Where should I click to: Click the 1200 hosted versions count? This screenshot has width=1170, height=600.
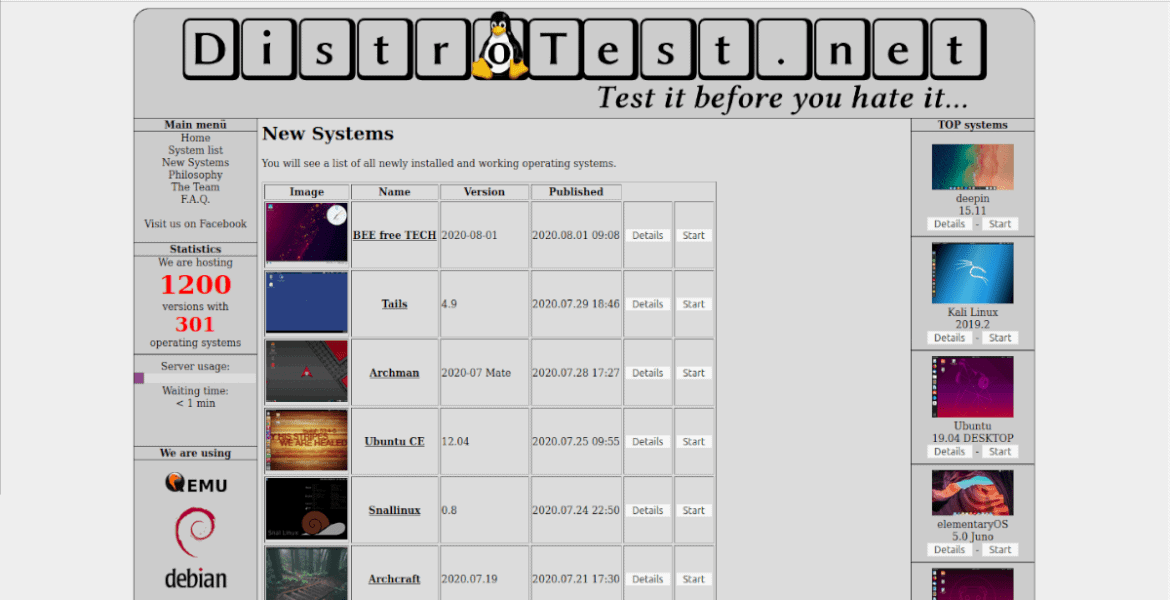[x=195, y=284]
